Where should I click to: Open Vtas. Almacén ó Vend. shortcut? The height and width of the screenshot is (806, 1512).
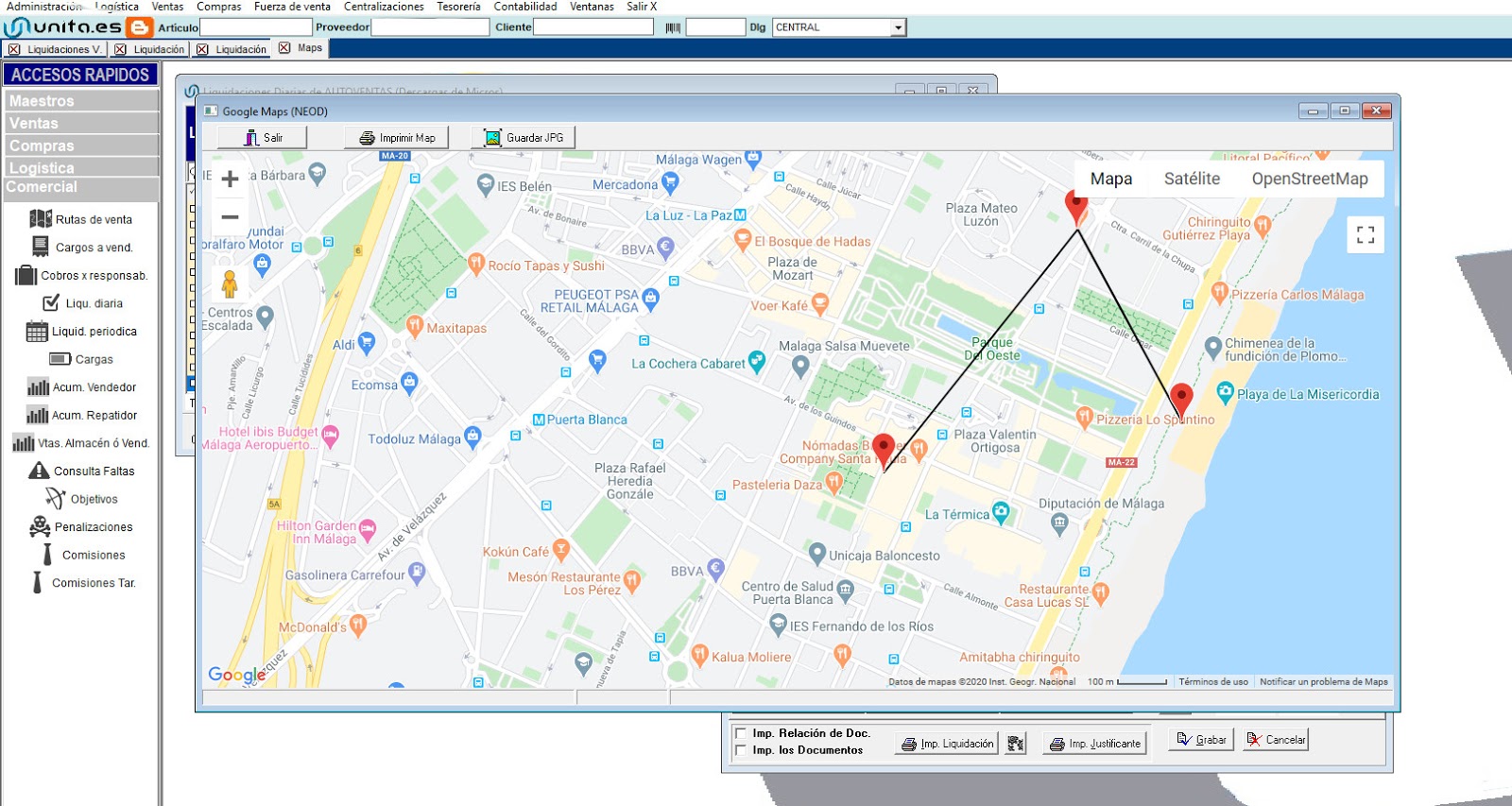[81, 443]
